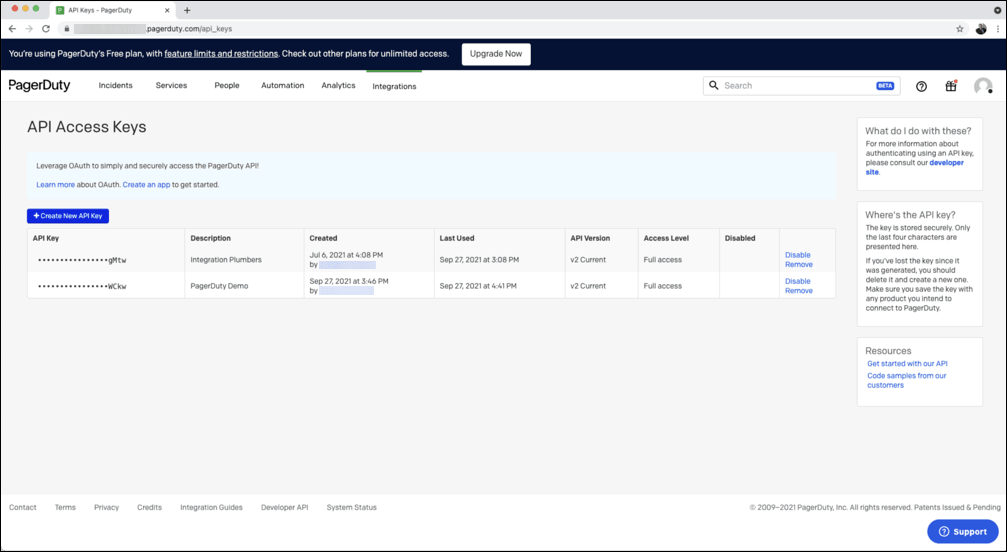Screen dimensions: 1007x552
Task: Click the lock icon in address bar
Action: tap(67, 29)
